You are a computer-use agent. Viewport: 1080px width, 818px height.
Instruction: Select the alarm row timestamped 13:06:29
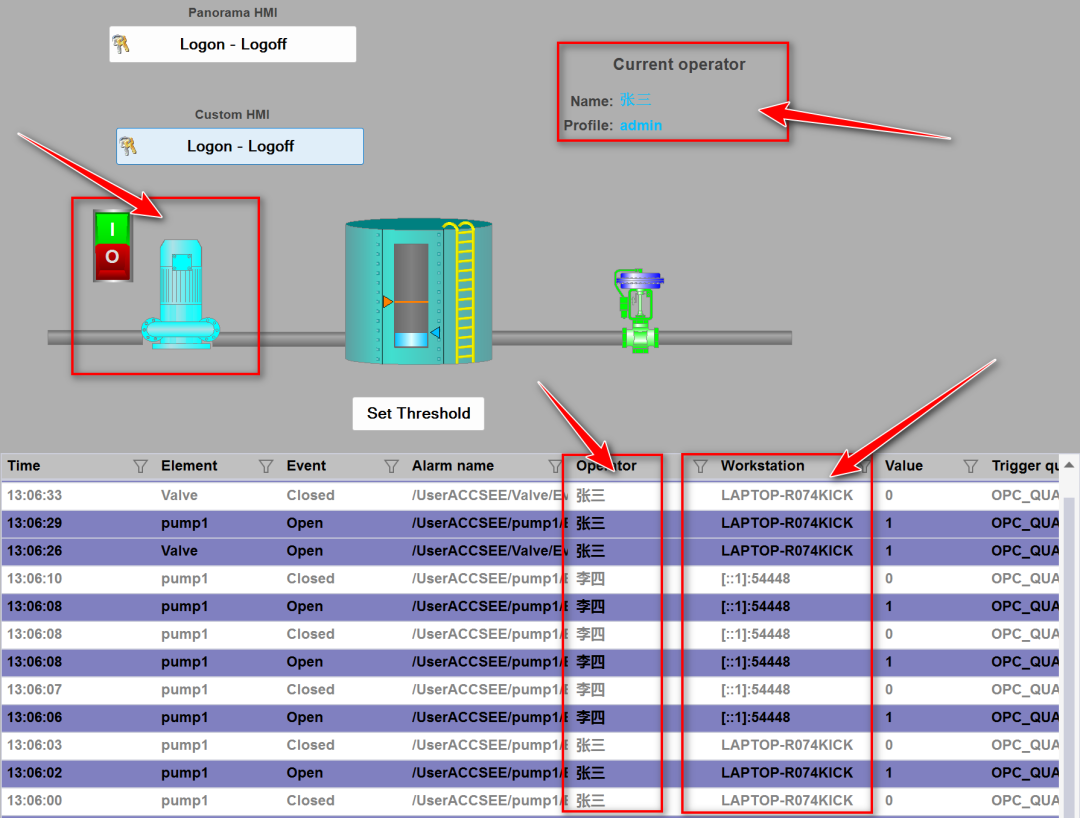point(300,523)
